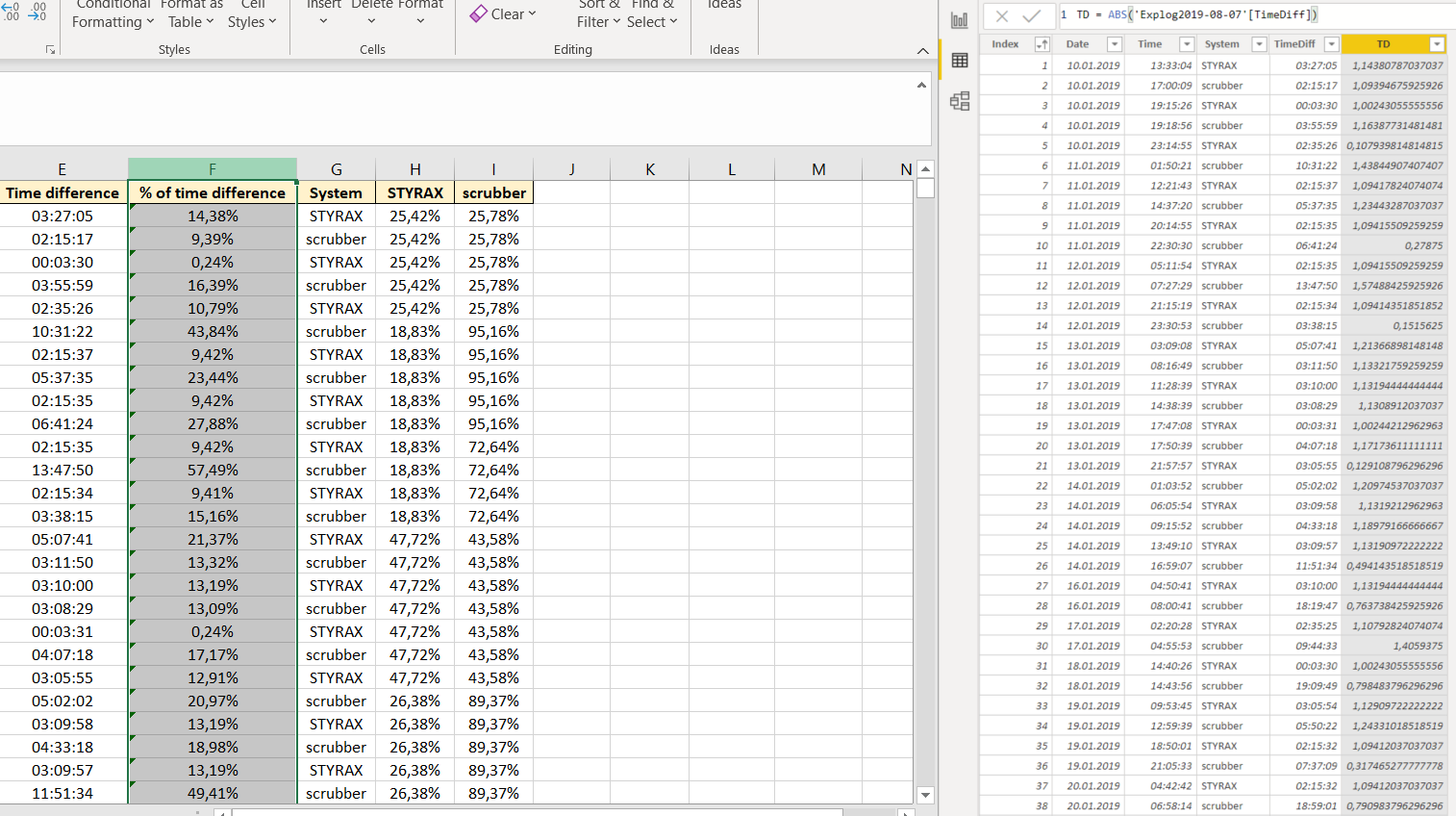Select the Power BI TimeDiff value 19:09:49
1456x816 pixels.
[1306, 686]
